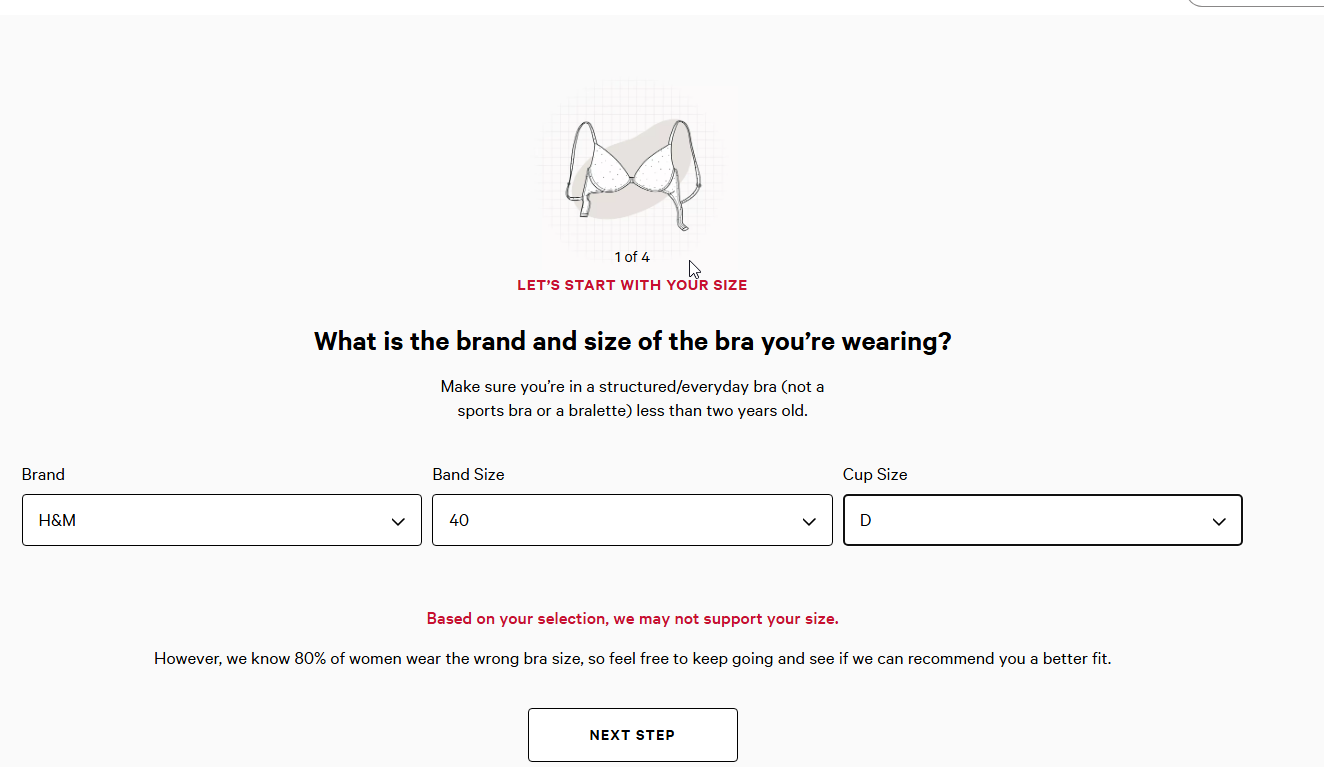Click the chevron arrow in Brand dropdown
This screenshot has height=767, width=1324.
(x=398, y=521)
